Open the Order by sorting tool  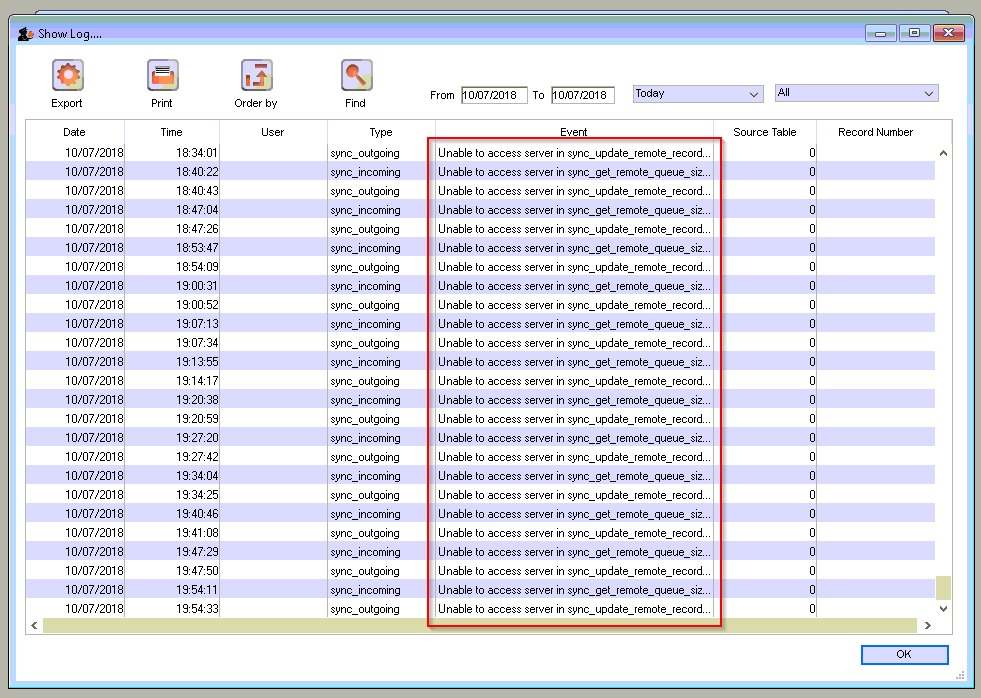coord(256,76)
